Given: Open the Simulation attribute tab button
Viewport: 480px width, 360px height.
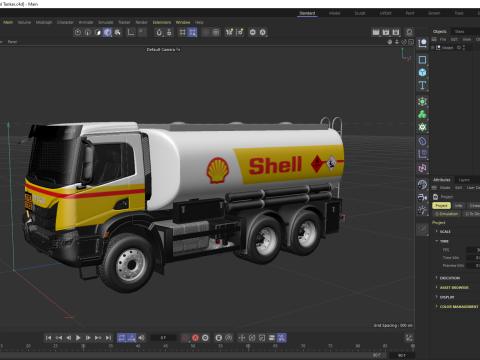Looking at the screenshot, I should (x=447, y=214).
